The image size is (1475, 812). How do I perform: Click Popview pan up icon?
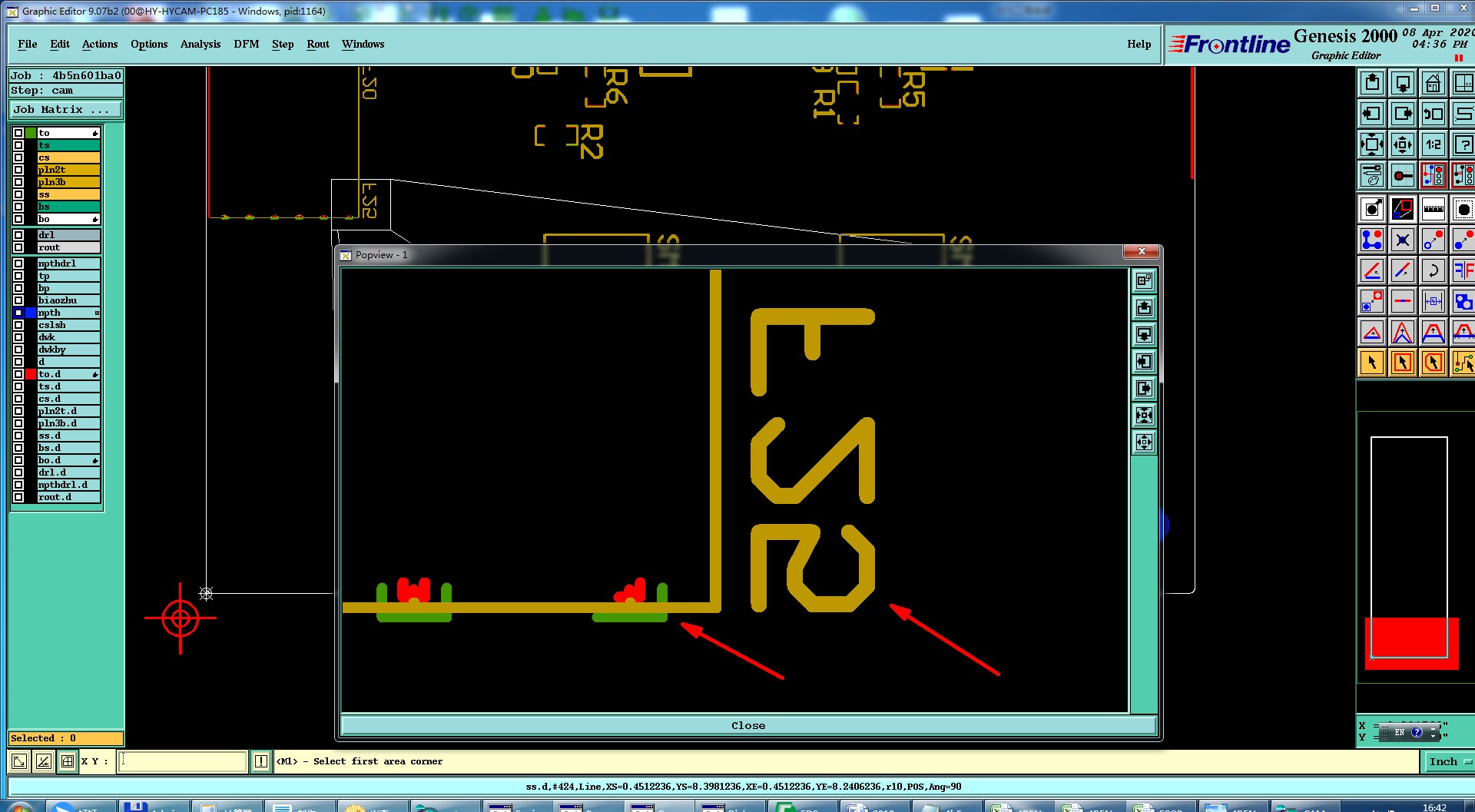(1145, 308)
